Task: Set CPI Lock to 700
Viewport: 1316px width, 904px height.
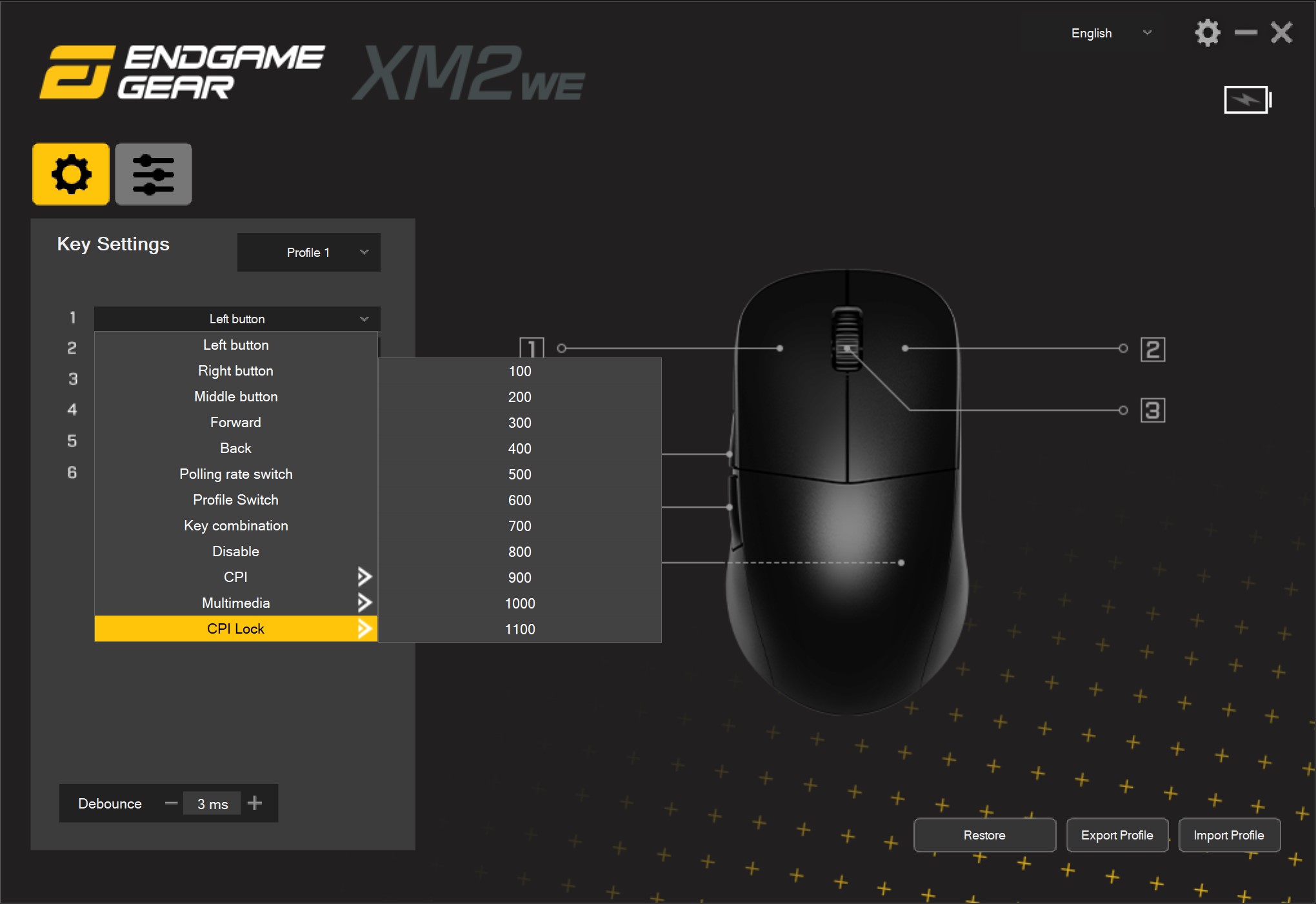Action: click(x=520, y=526)
